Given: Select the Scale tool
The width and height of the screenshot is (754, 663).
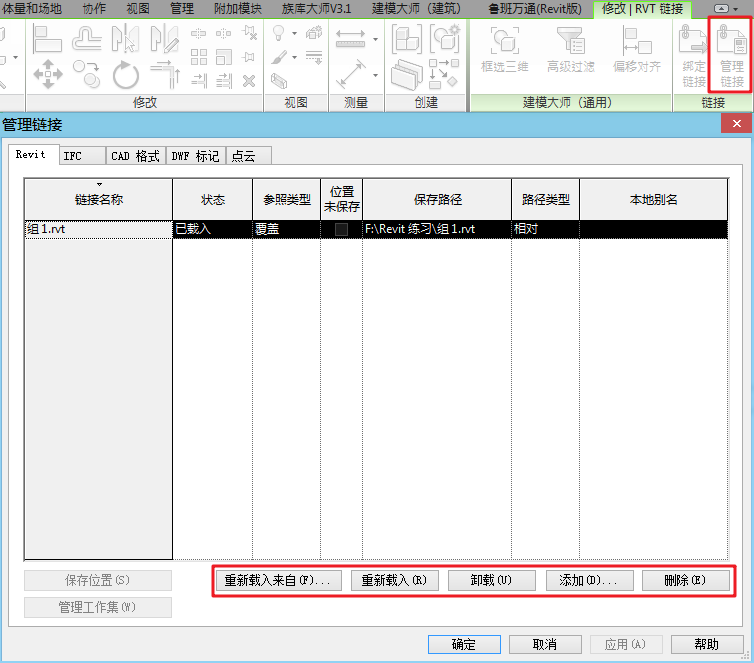Looking at the screenshot, I should tap(224, 57).
